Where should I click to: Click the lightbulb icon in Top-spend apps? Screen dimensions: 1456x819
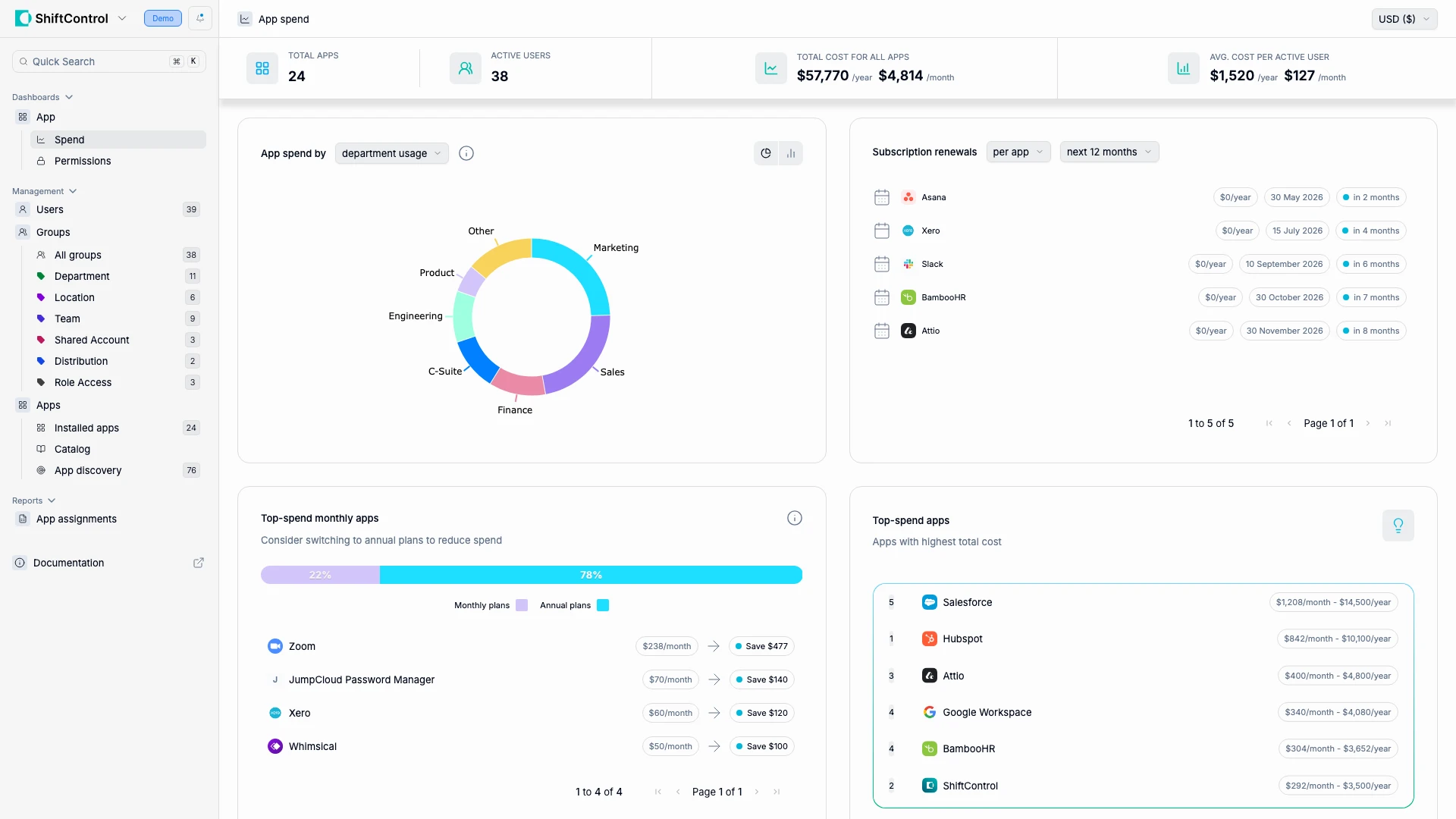click(1398, 525)
